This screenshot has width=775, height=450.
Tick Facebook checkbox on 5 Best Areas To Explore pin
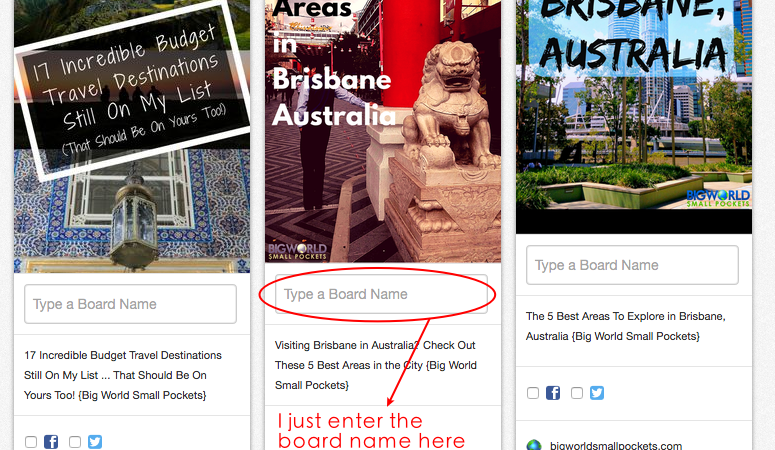tap(533, 393)
